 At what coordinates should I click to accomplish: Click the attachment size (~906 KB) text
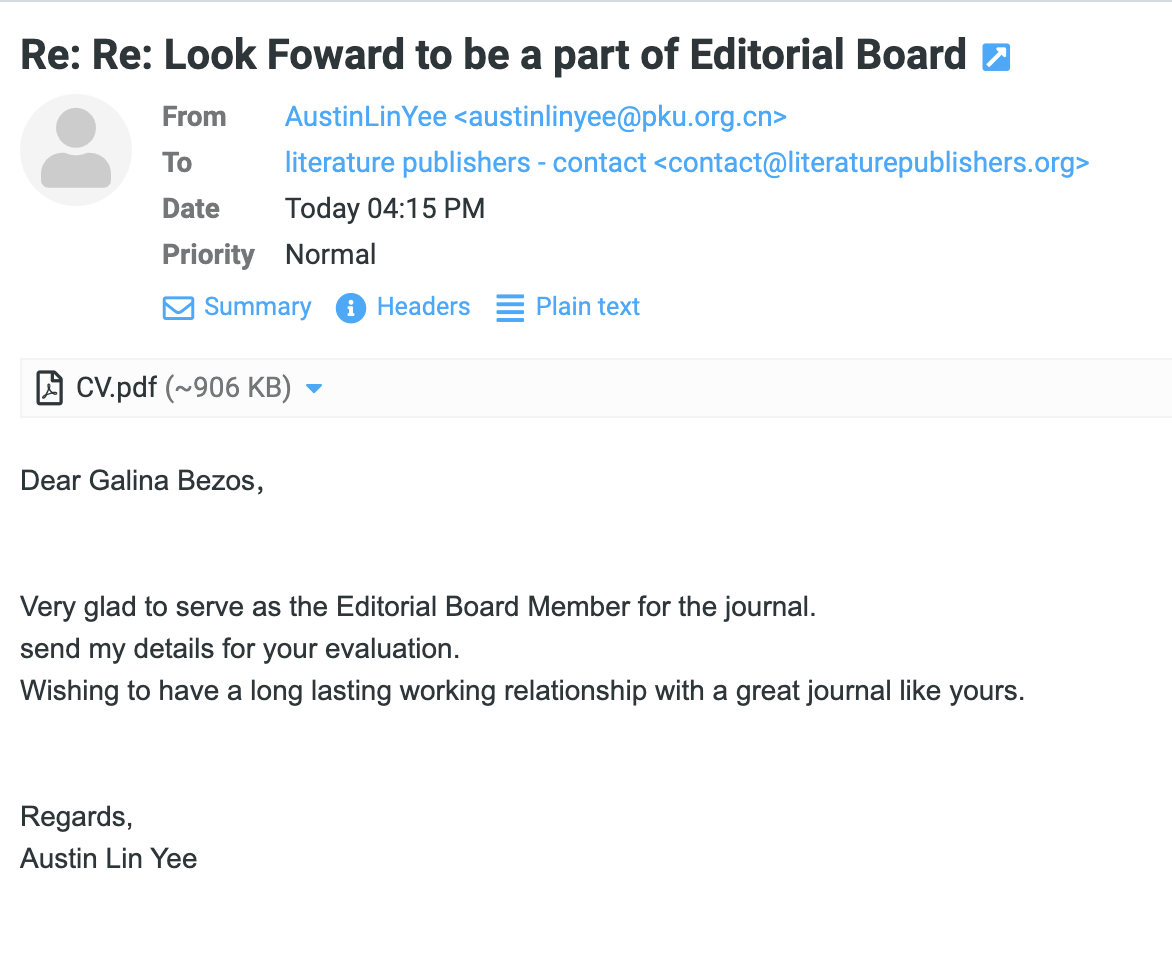[228, 388]
